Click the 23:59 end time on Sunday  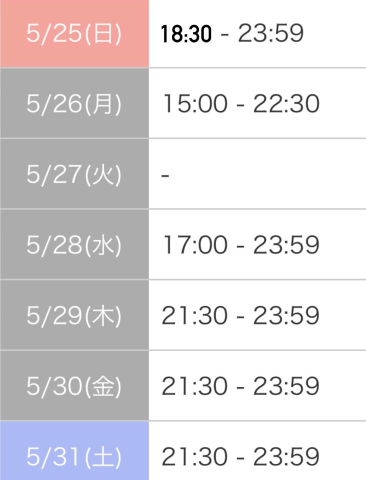coord(271,33)
